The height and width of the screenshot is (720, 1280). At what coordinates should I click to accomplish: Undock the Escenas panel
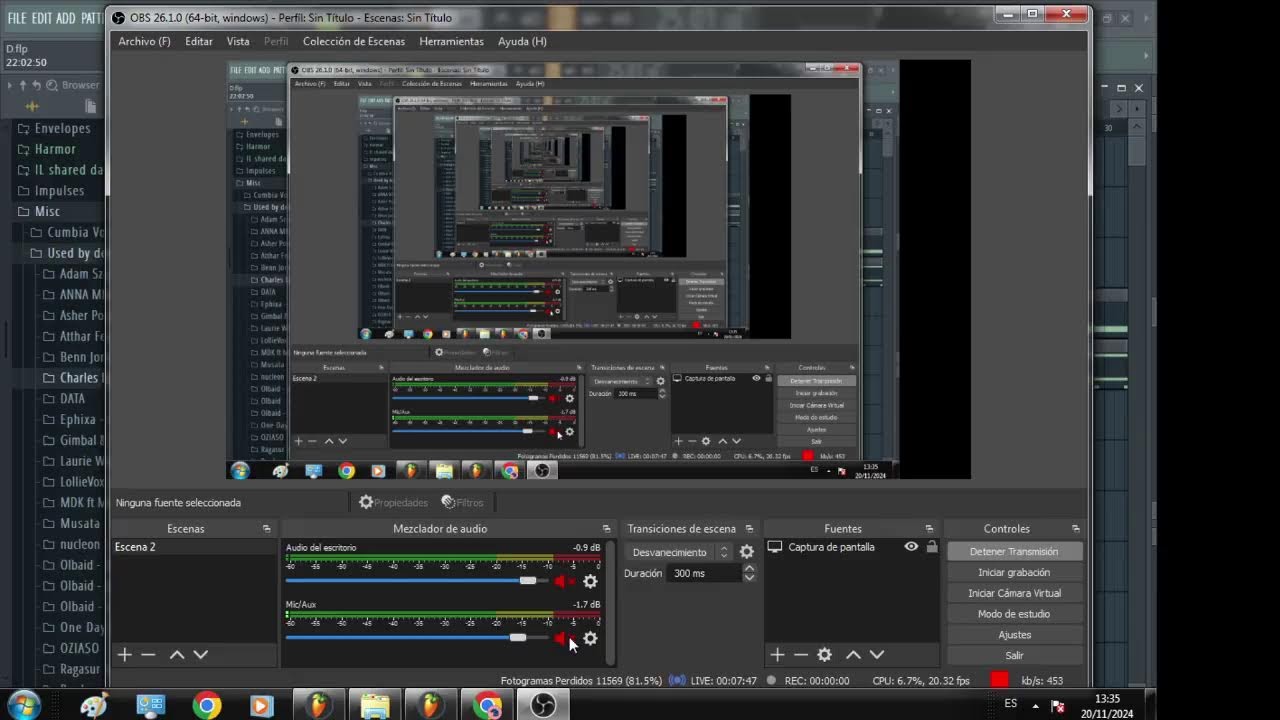click(267, 529)
